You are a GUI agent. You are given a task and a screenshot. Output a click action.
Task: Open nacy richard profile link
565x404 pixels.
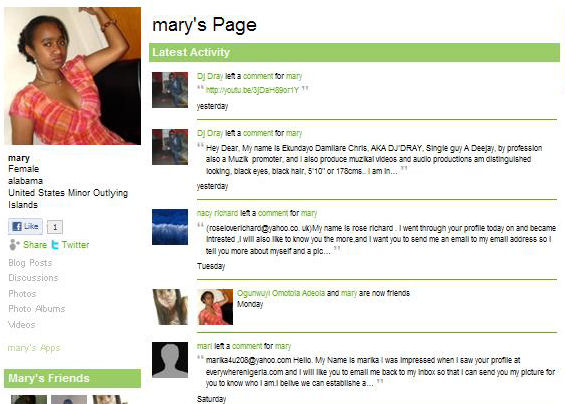click(x=217, y=213)
